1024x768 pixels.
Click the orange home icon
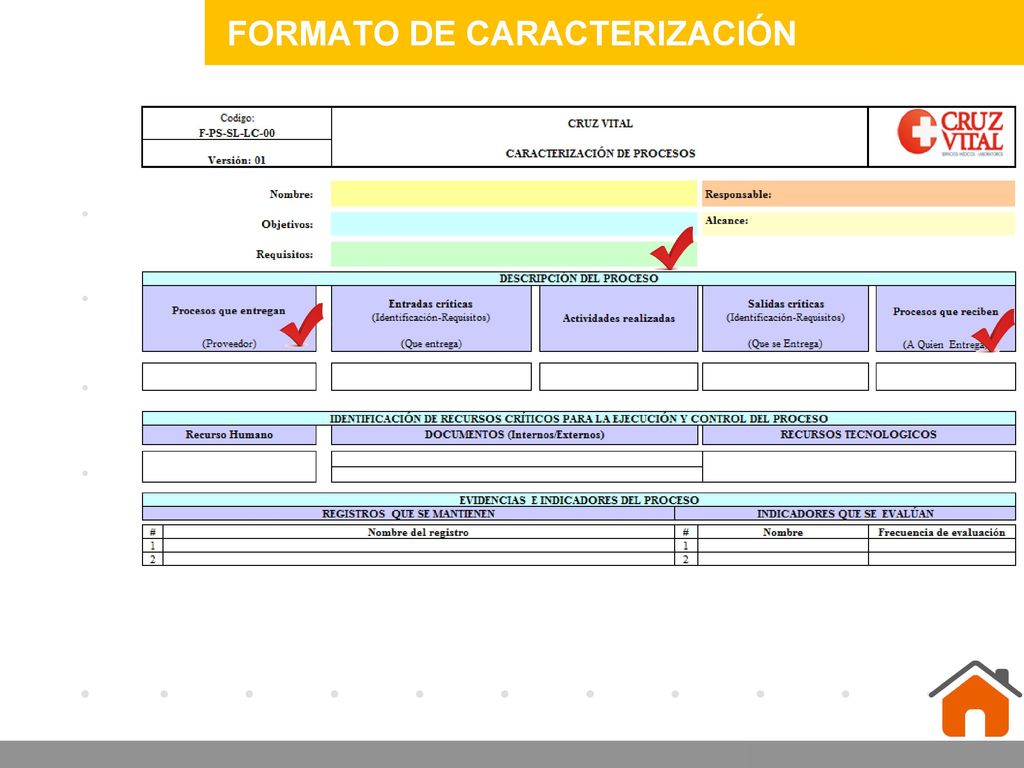[974, 699]
